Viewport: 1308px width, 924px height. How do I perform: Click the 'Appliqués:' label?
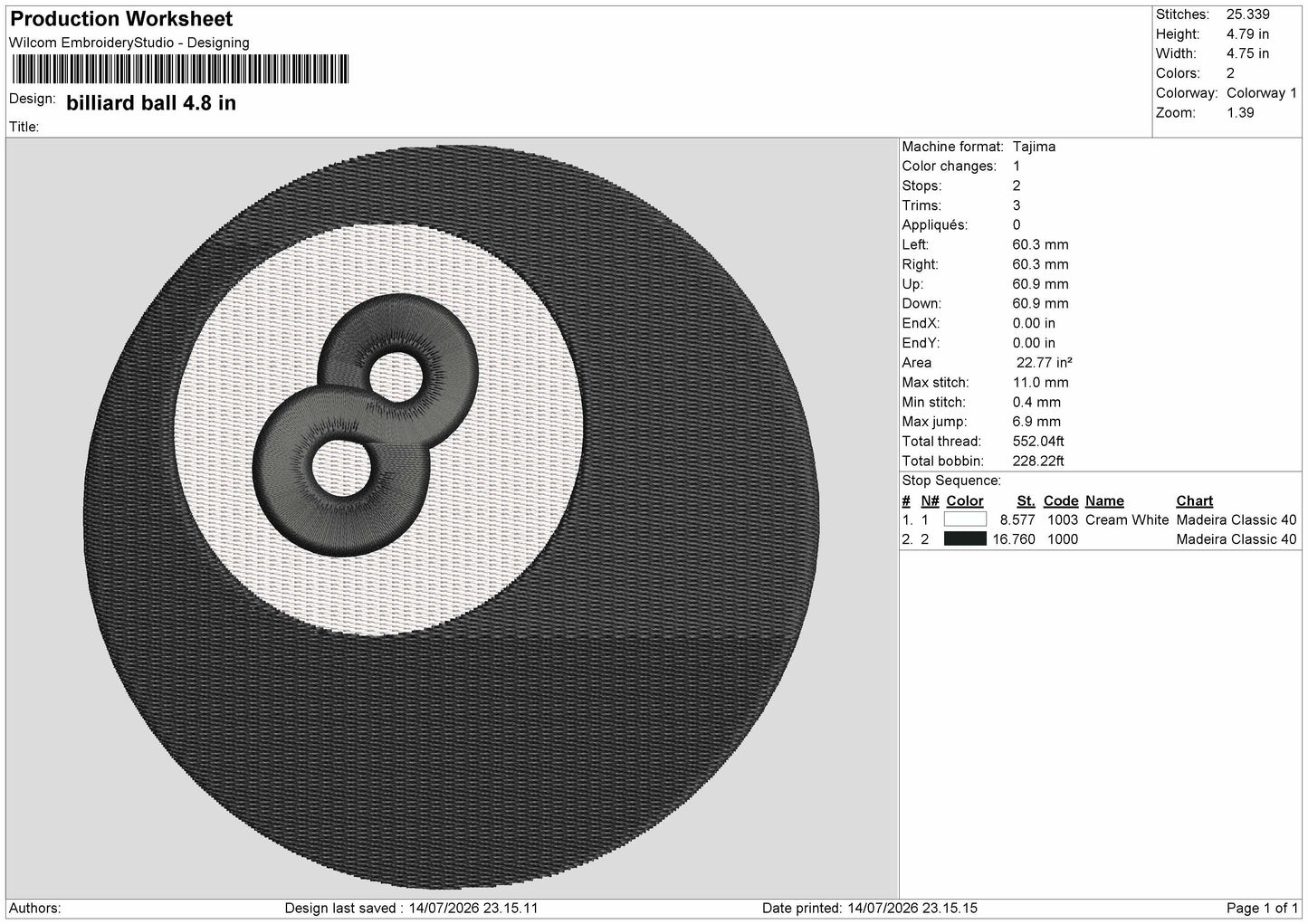click(x=934, y=224)
